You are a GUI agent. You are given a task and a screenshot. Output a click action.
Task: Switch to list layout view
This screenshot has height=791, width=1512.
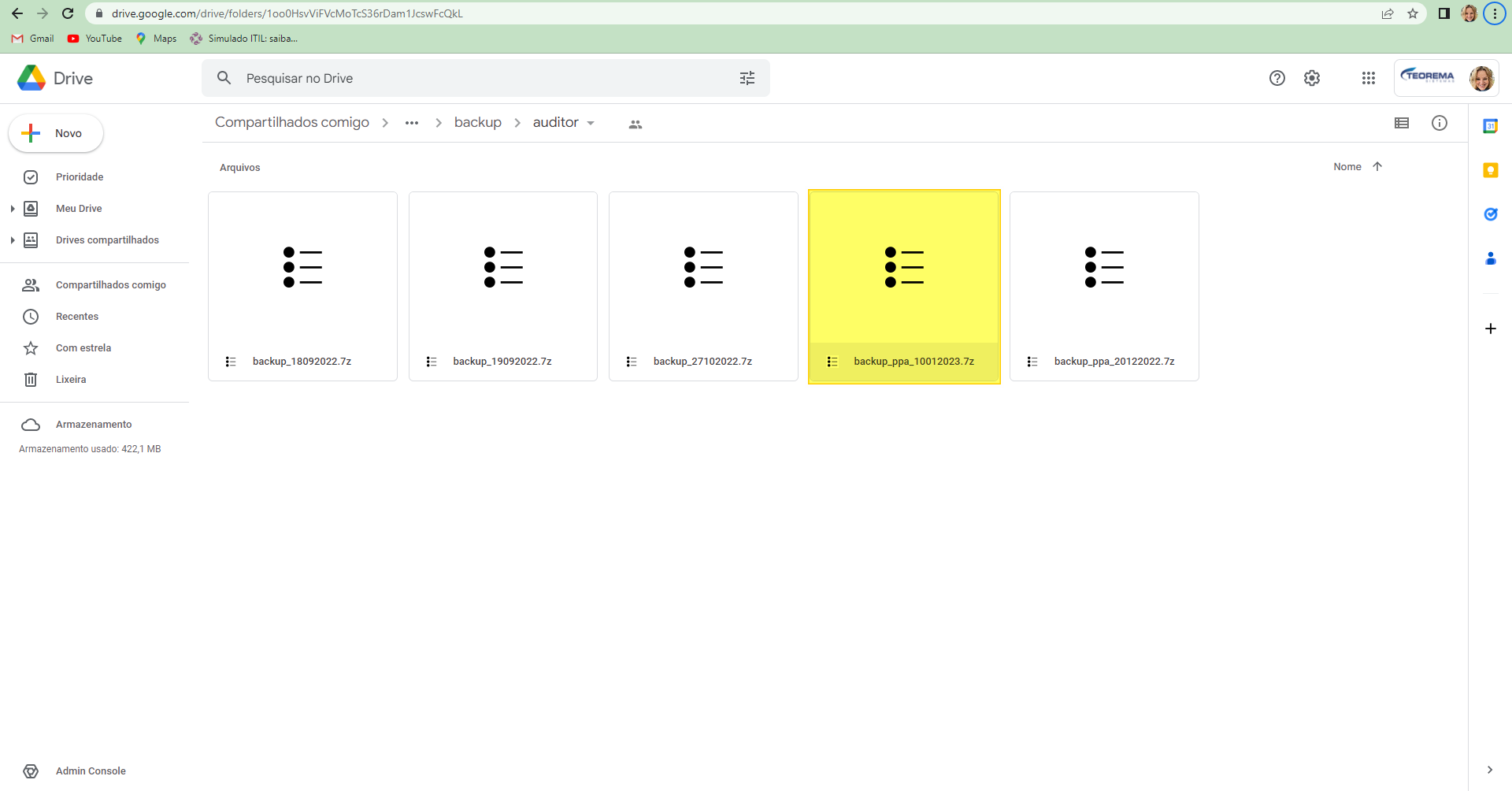tap(1402, 123)
